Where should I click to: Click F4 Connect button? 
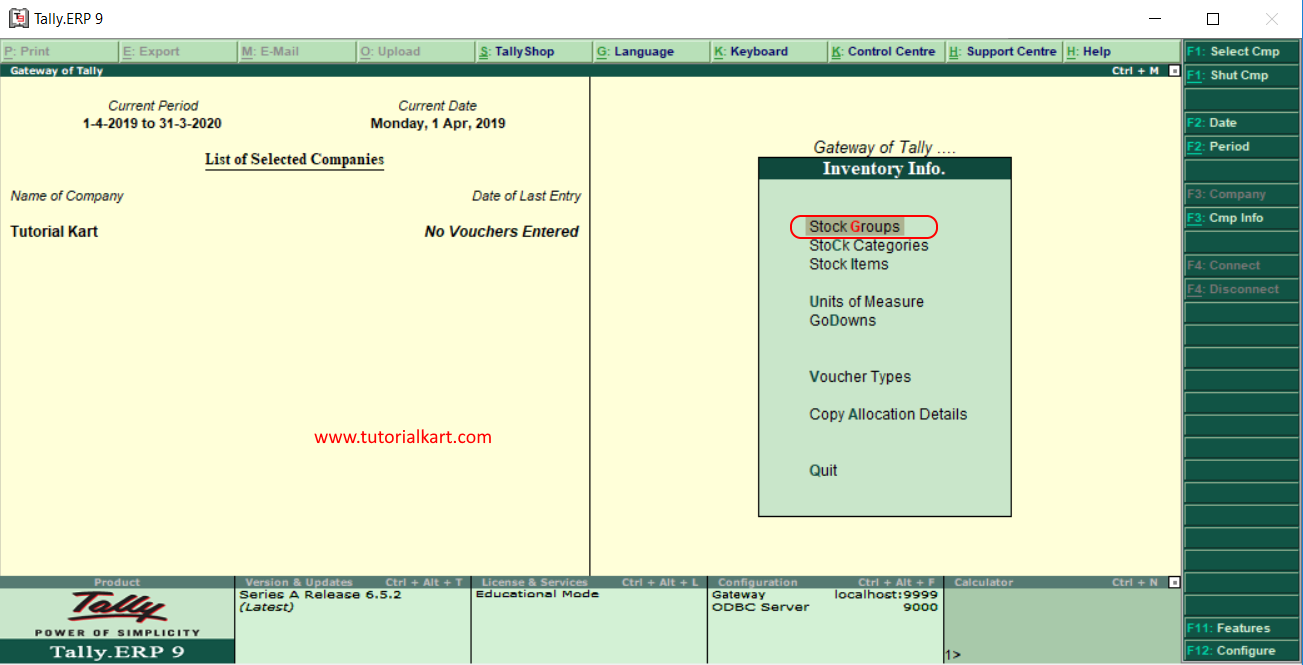(x=1243, y=266)
